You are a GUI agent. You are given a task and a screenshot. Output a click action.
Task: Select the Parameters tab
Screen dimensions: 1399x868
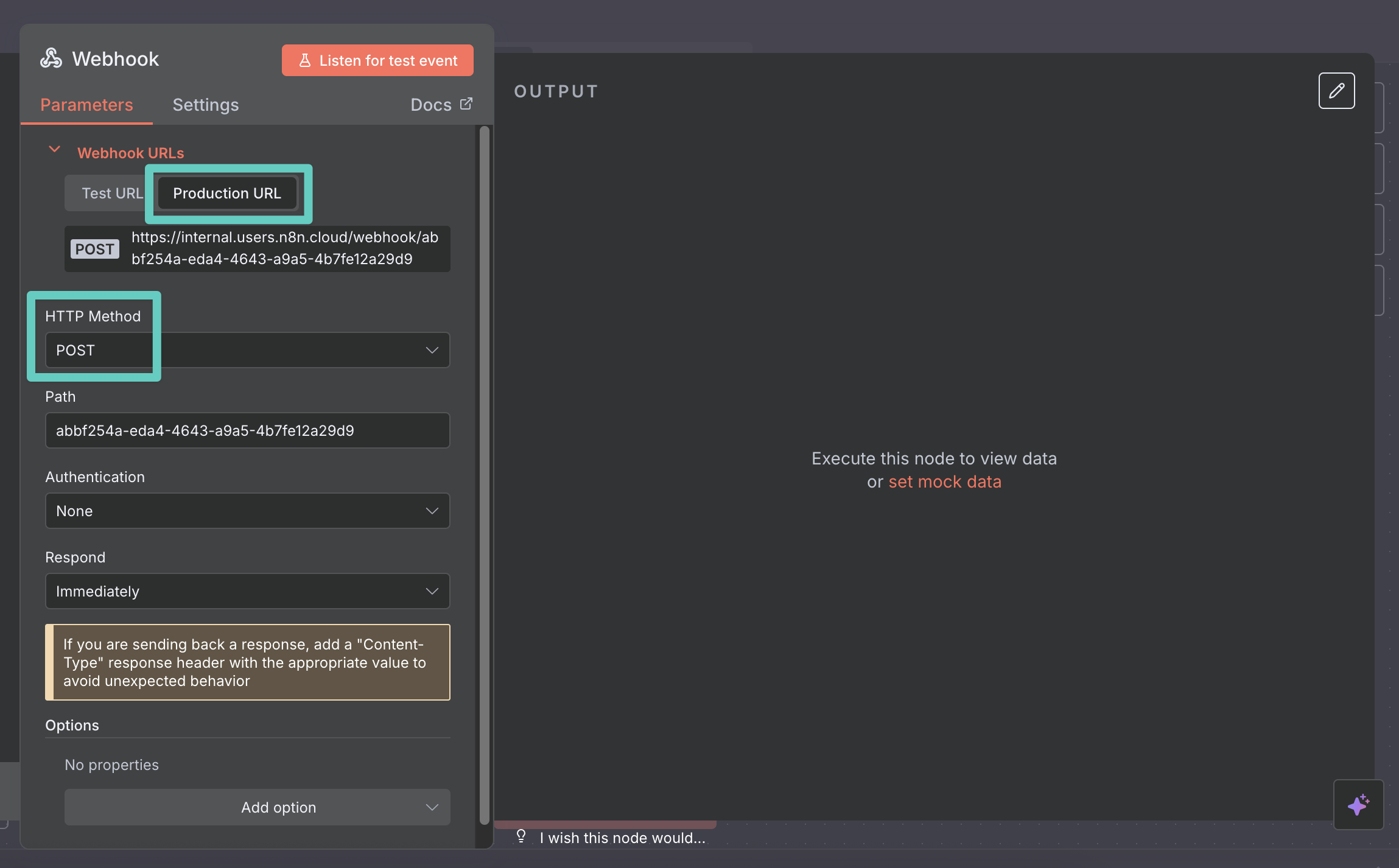(x=86, y=105)
